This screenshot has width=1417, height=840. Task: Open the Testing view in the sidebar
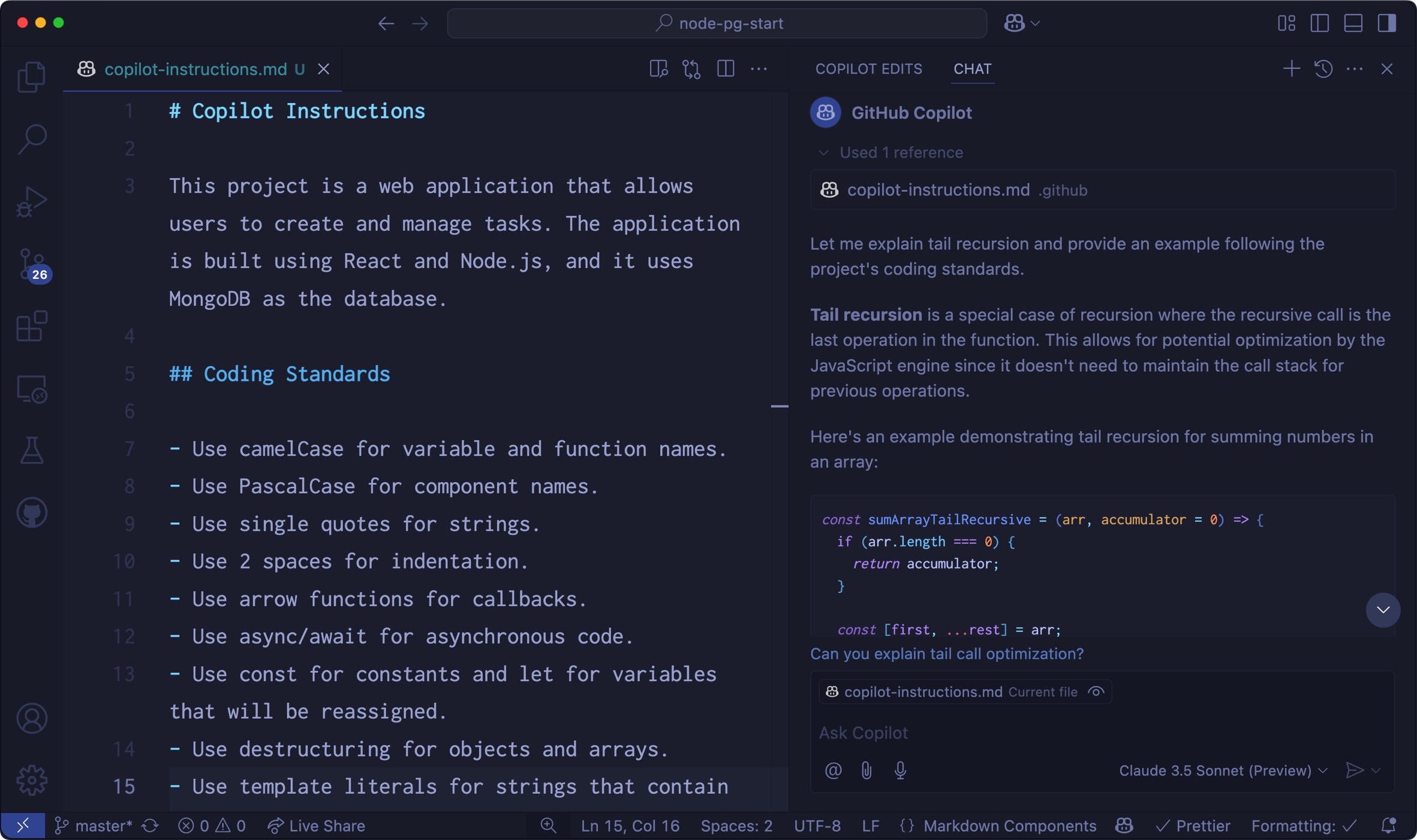[x=31, y=450]
